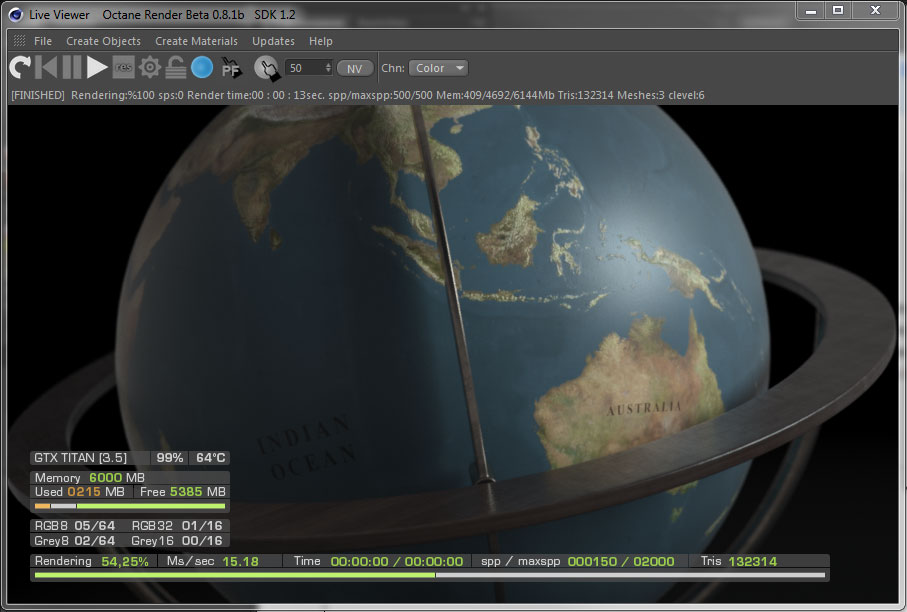907x612 pixels.
Task: Click the 'Rendering 54,25%' overlay readout
Action: coord(91,561)
